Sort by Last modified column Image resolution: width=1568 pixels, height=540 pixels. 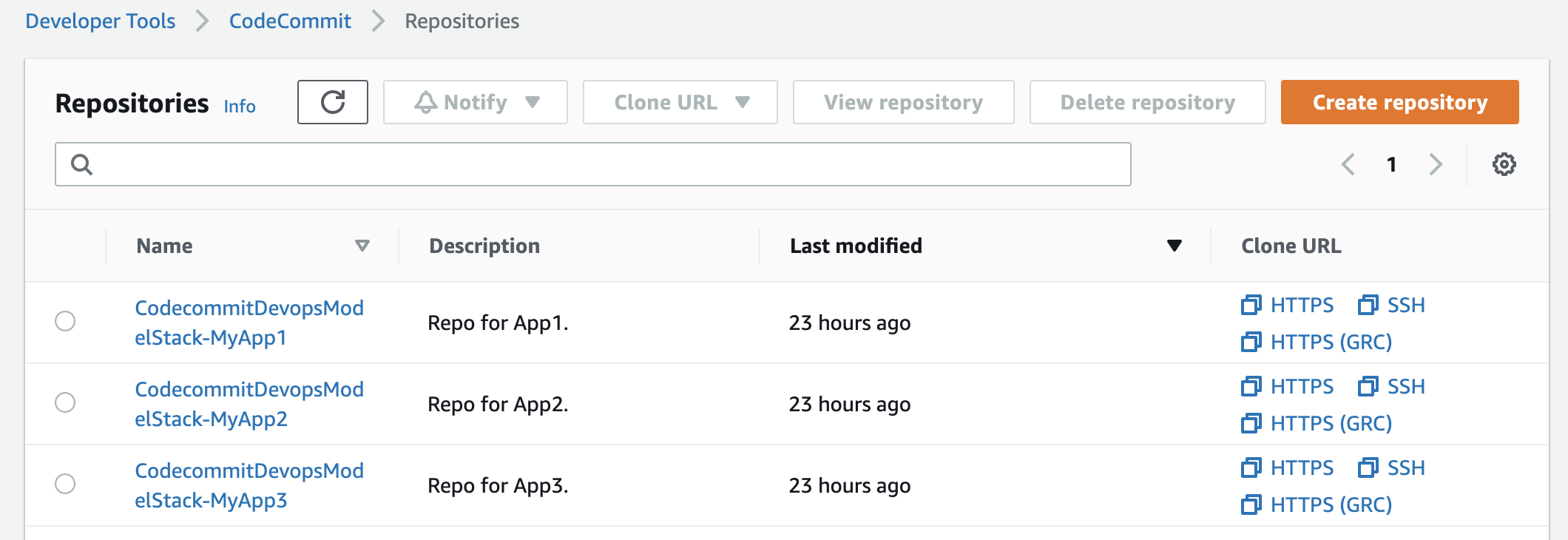point(985,246)
